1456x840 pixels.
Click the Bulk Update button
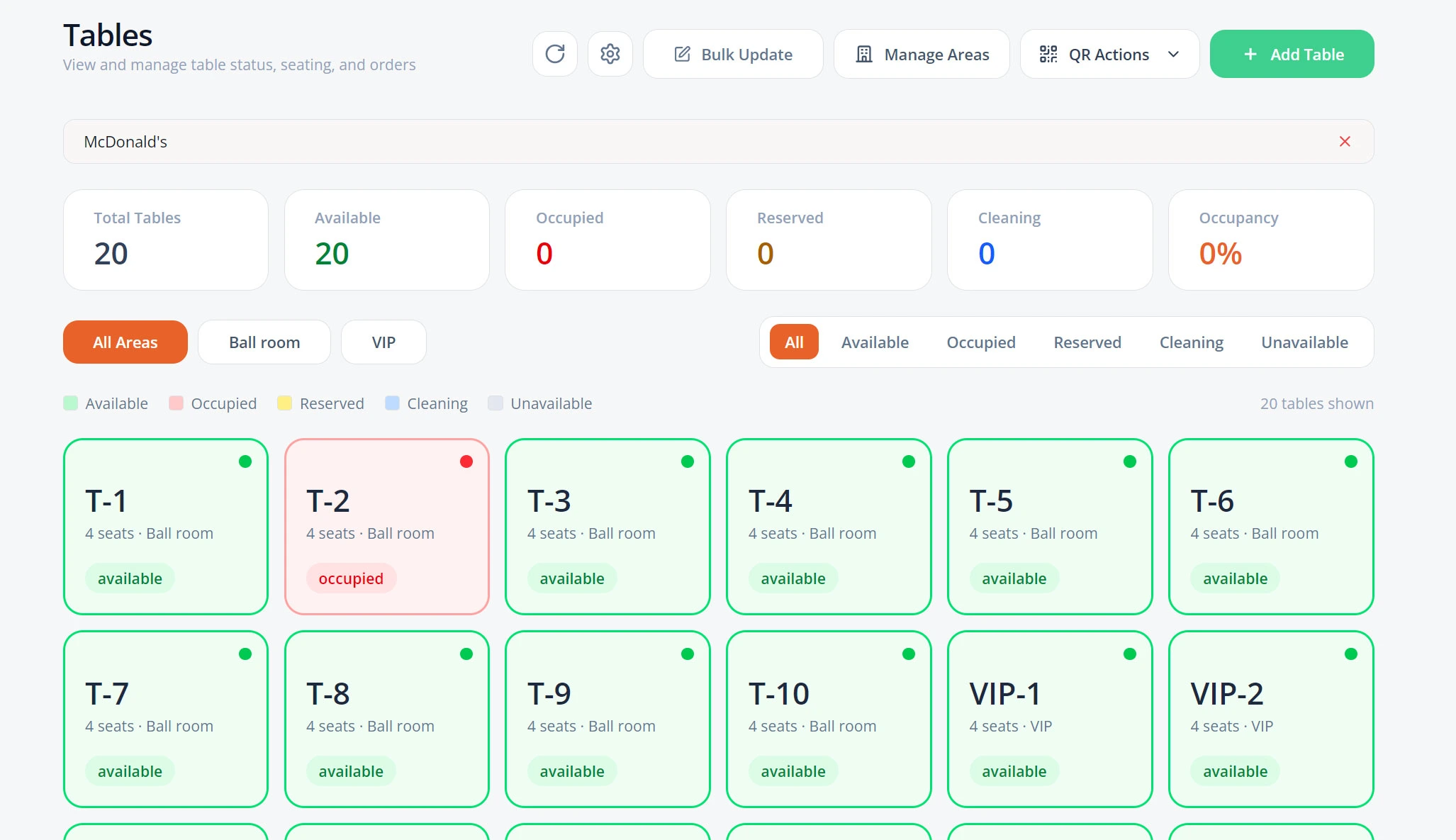click(733, 54)
